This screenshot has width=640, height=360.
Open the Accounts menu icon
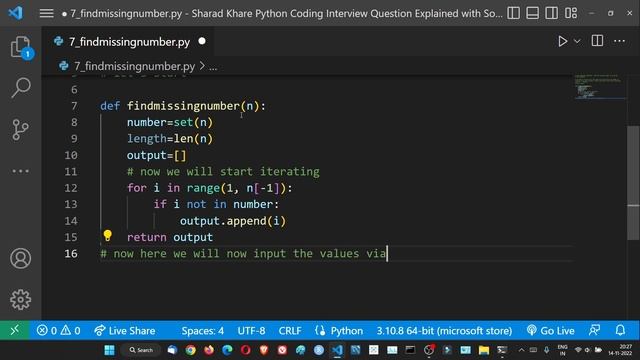coord(20,258)
